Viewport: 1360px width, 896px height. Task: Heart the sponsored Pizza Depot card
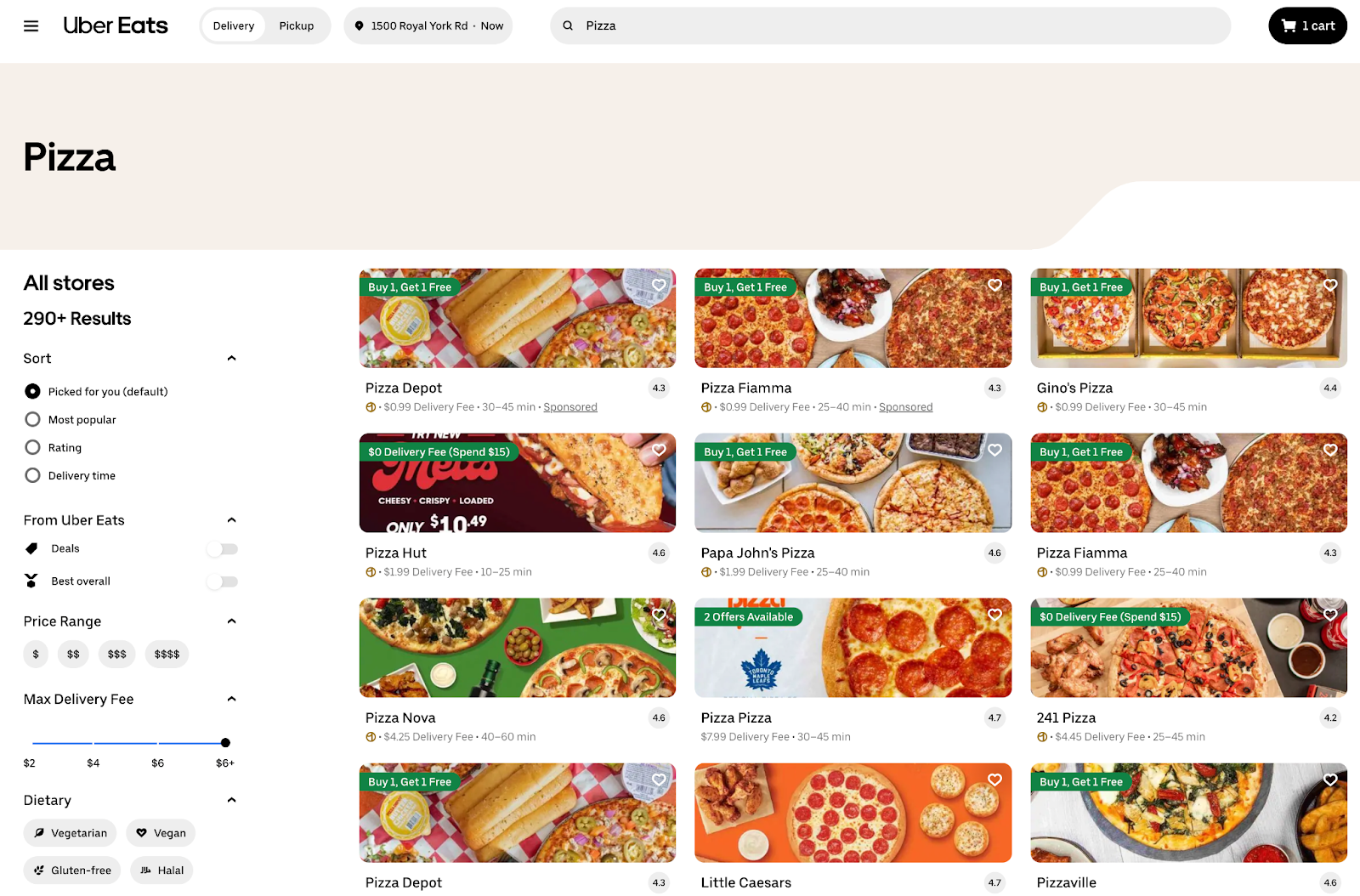[659, 286]
